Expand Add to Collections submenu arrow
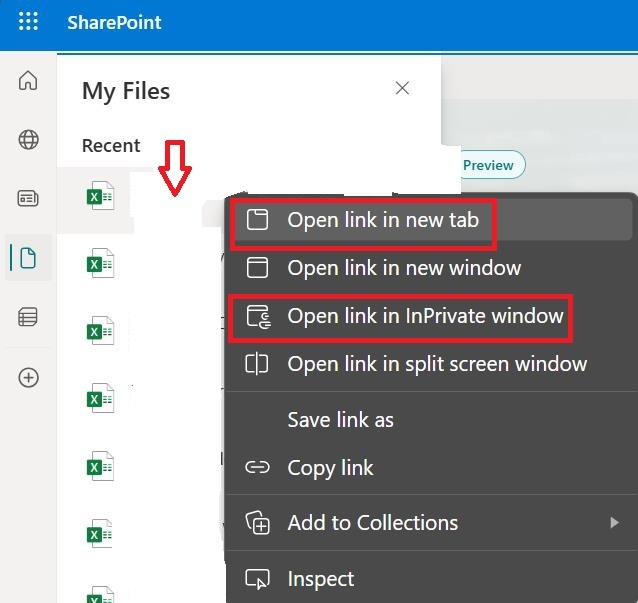The width and height of the screenshot is (638, 603). click(x=614, y=522)
